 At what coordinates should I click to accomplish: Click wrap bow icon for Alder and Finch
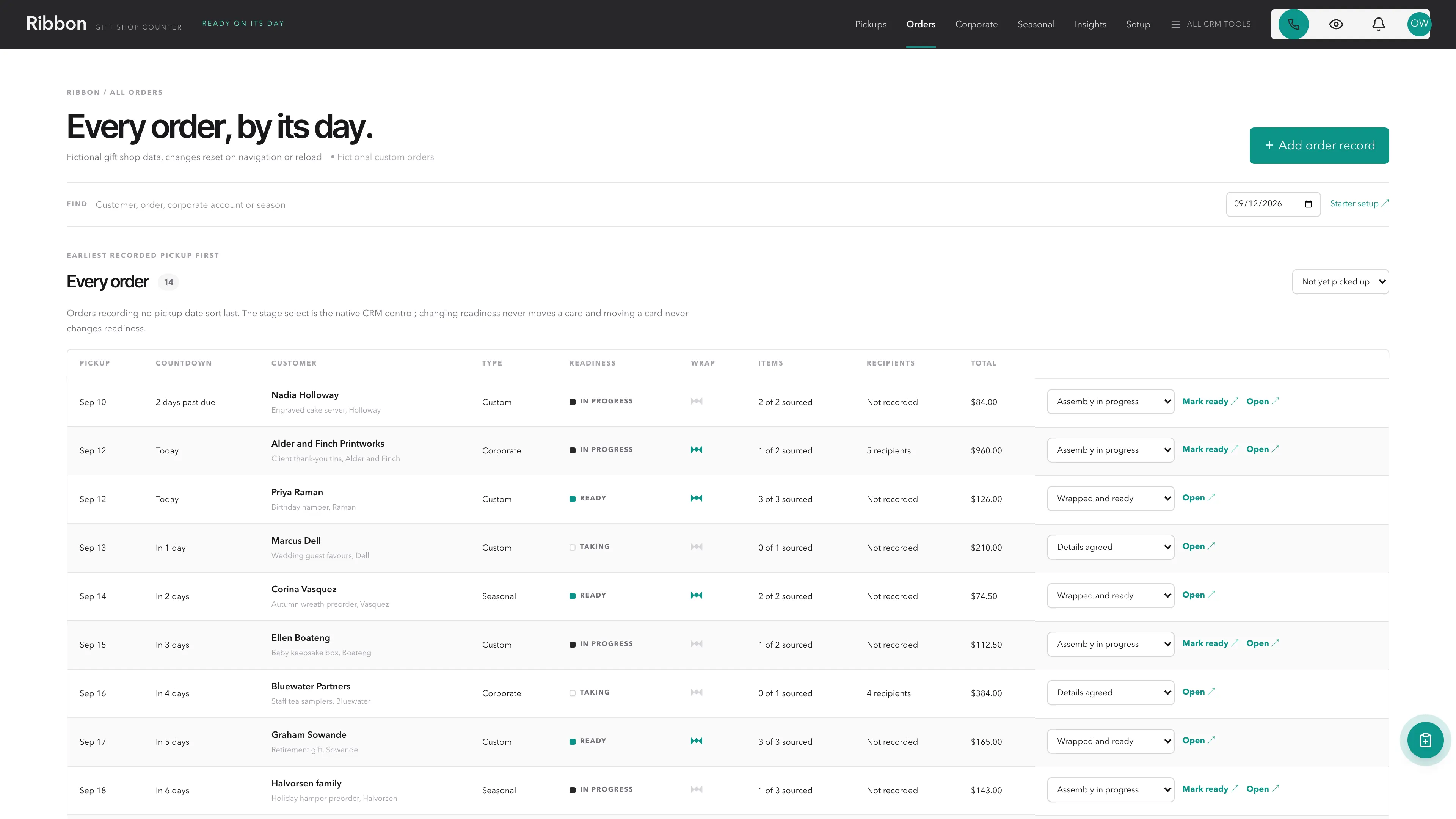pos(697,450)
